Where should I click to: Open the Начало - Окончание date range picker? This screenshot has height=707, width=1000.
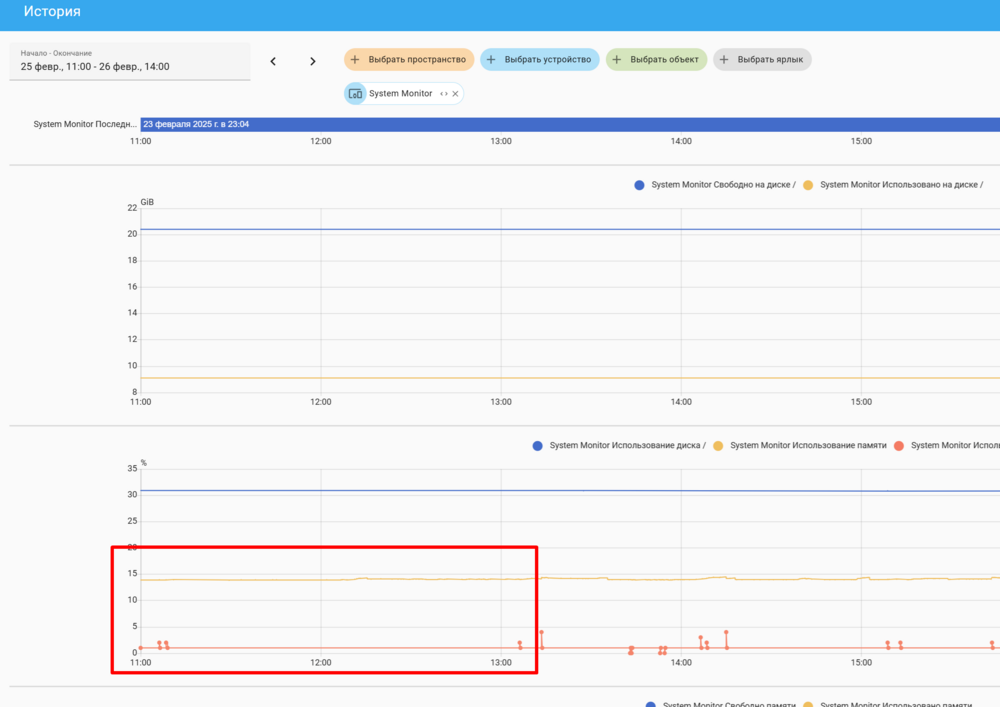click(130, 61)
